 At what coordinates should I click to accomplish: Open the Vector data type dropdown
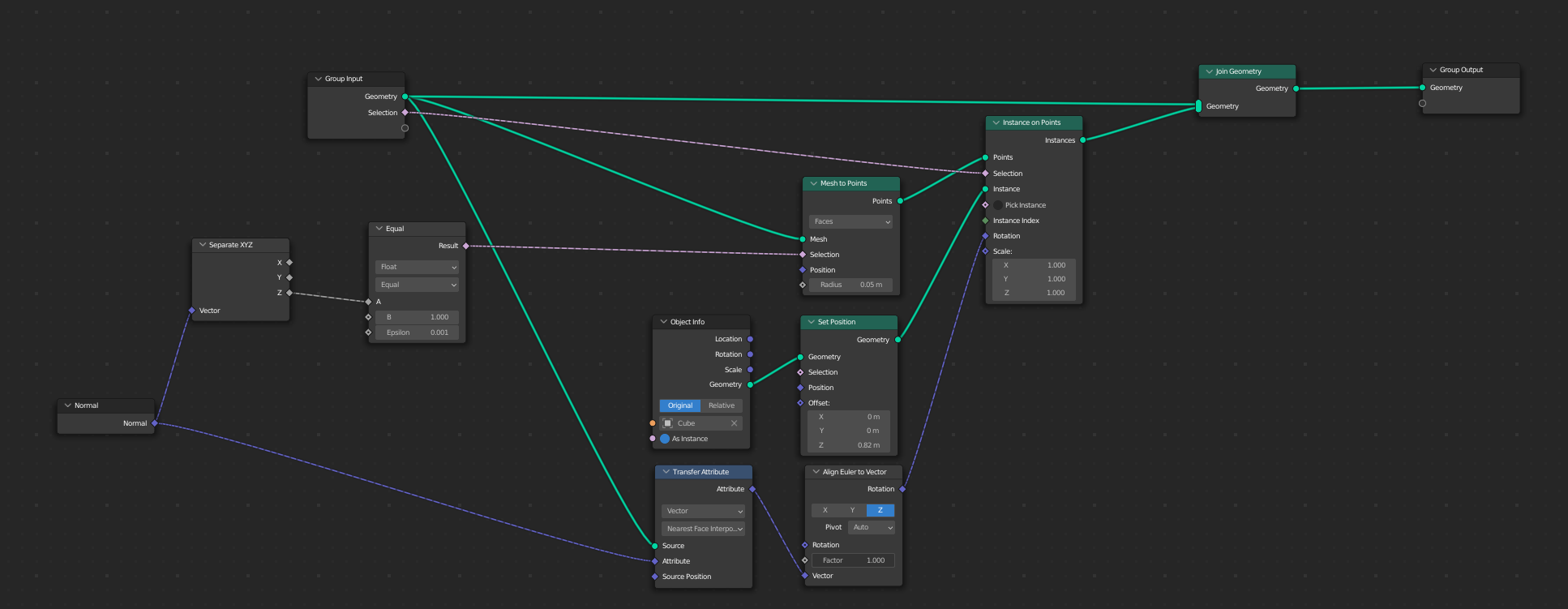(x=703, y=511)
